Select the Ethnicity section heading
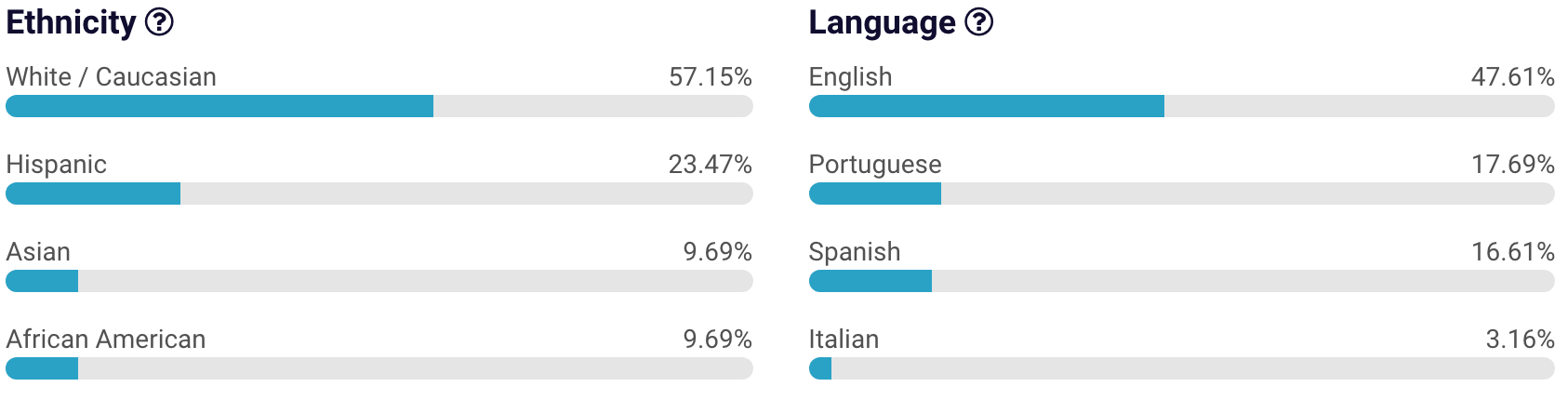 point(71,22)
